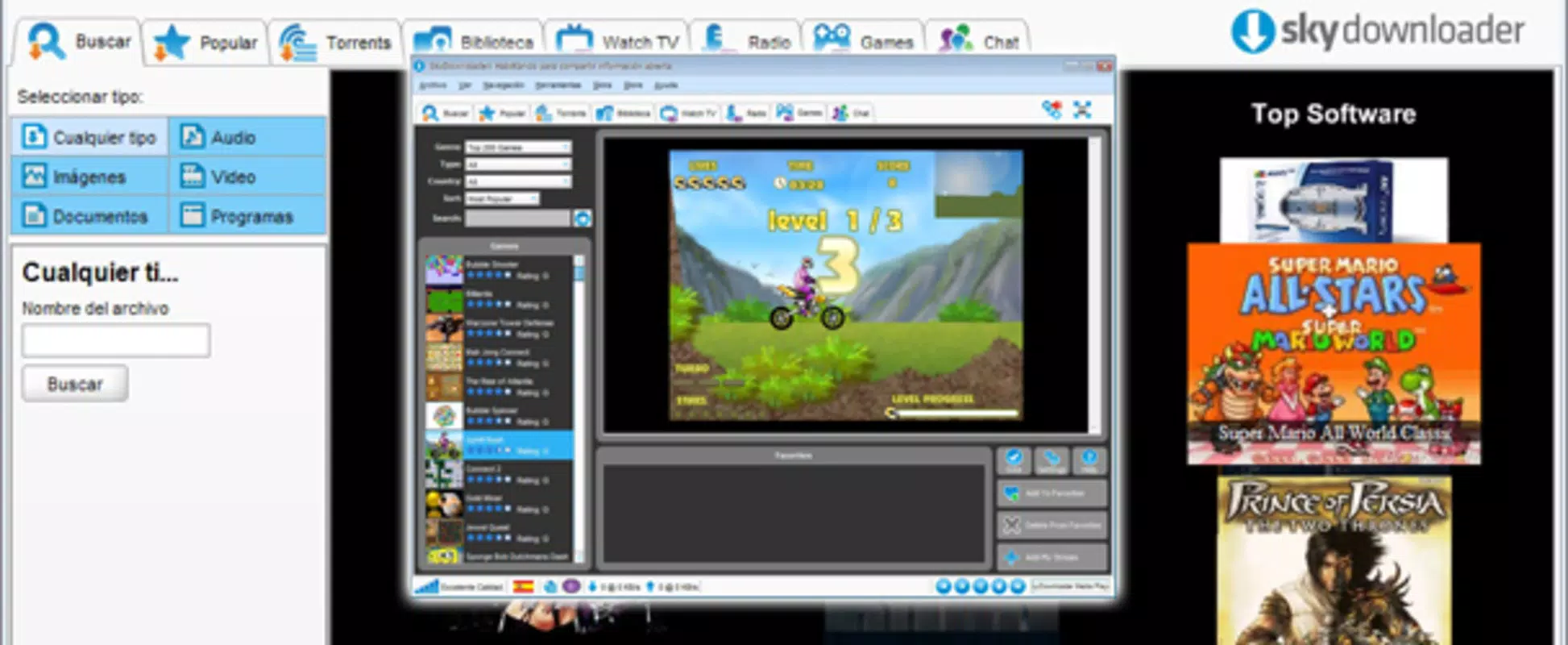Click the gray Buscar search button
This screenshot has width=1568, height=645.
(74, 384)
